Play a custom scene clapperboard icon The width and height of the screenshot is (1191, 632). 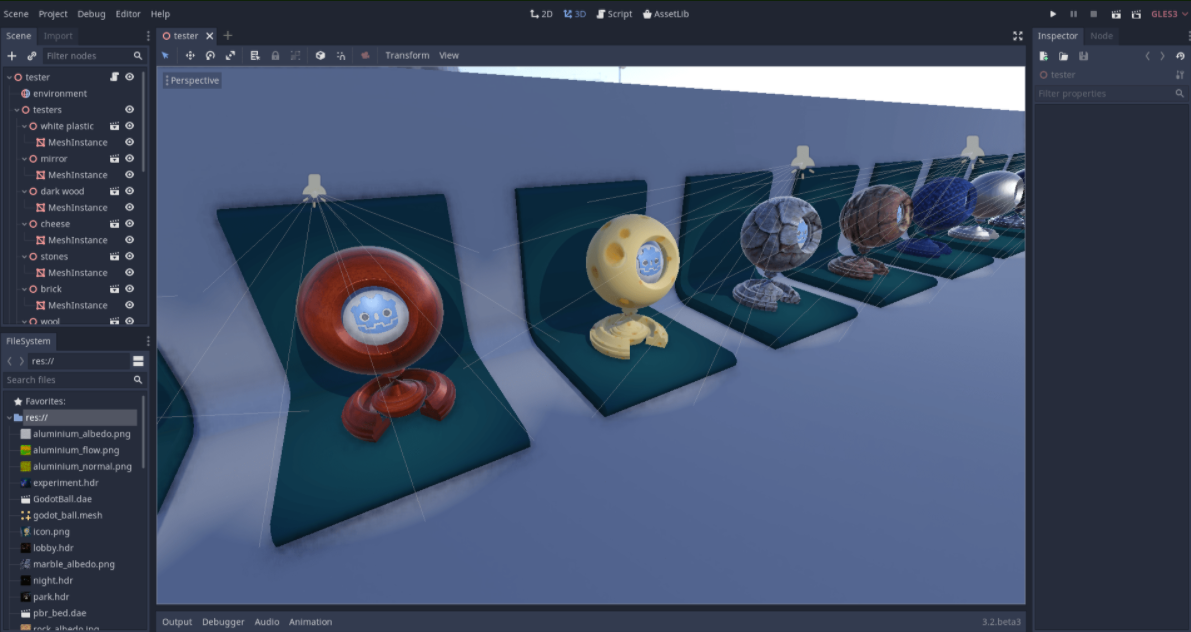click(x=1136, y=14)
